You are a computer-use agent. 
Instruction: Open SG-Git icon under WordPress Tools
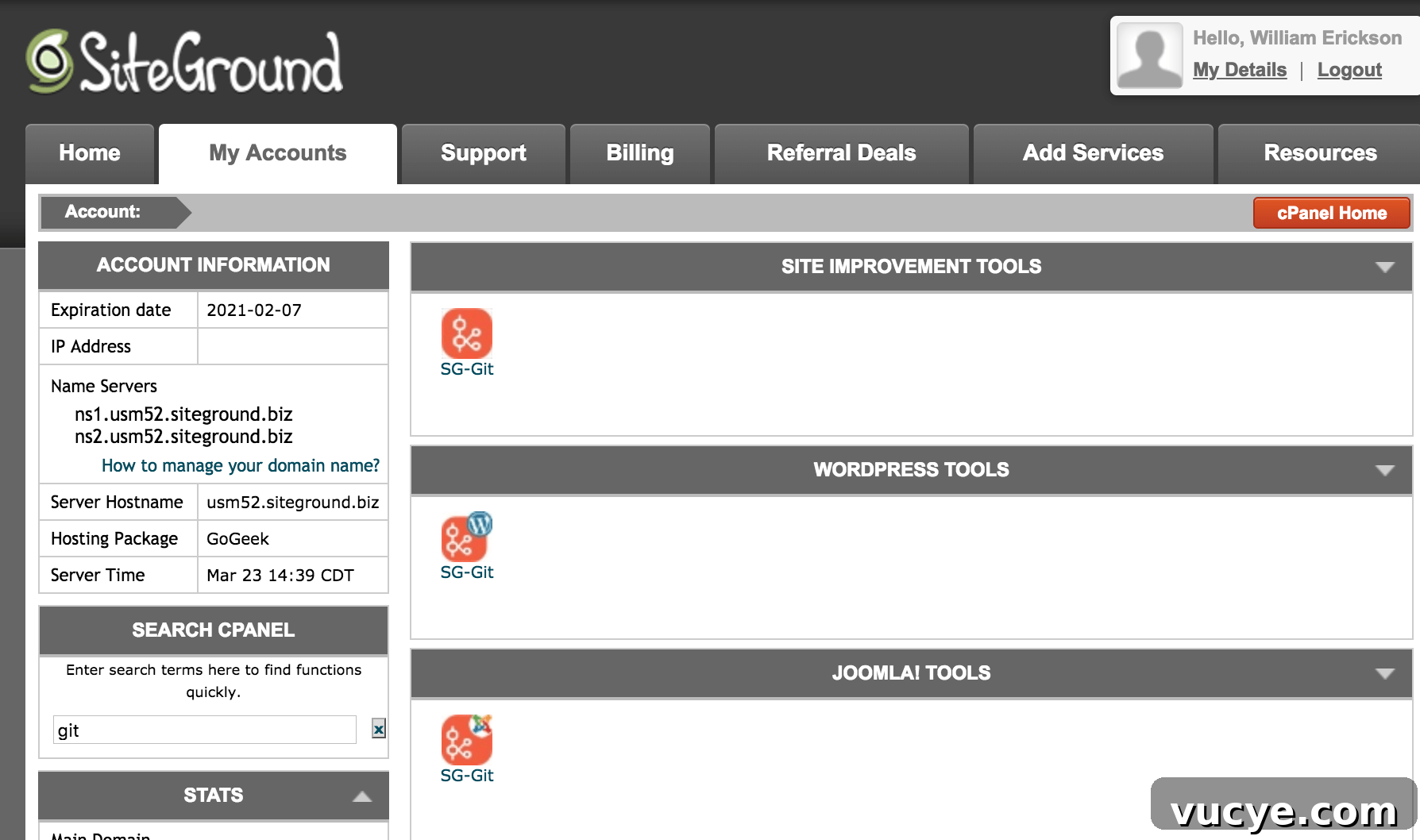click(467, 537)
